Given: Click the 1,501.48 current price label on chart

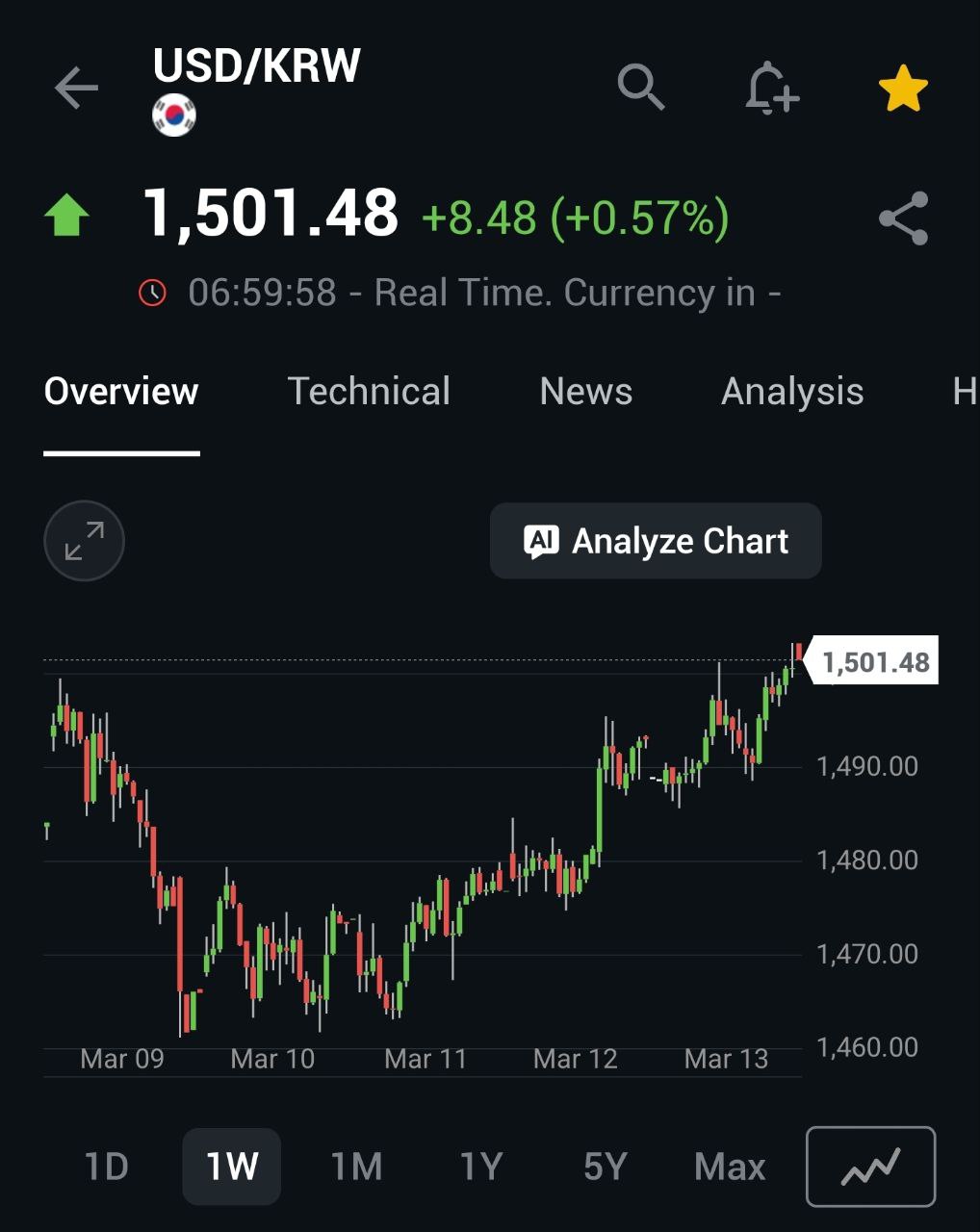Looking at the screenshot, I should [x=874, y=662].
